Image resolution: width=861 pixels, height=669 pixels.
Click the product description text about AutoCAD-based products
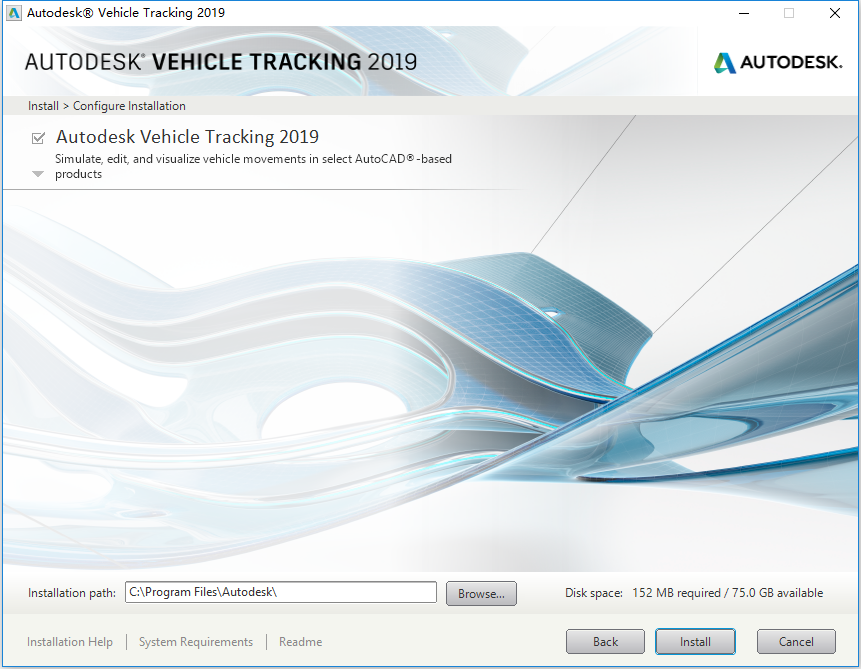253,166
